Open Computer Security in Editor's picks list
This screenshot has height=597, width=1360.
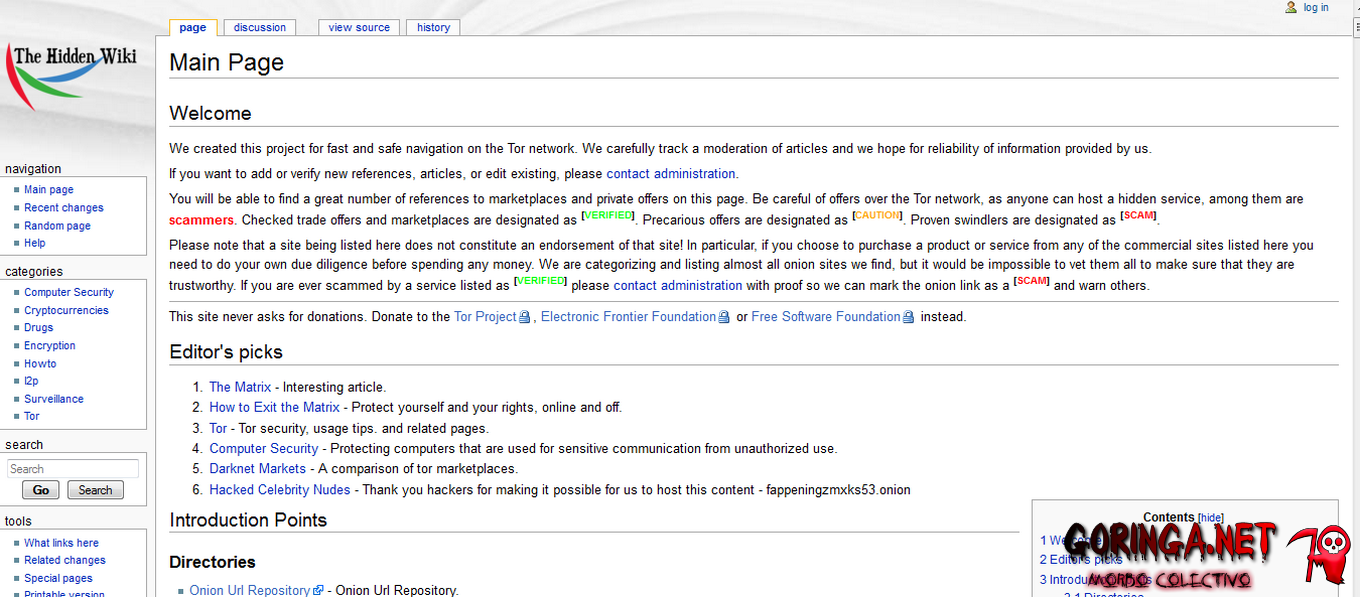tap(263, 449)
